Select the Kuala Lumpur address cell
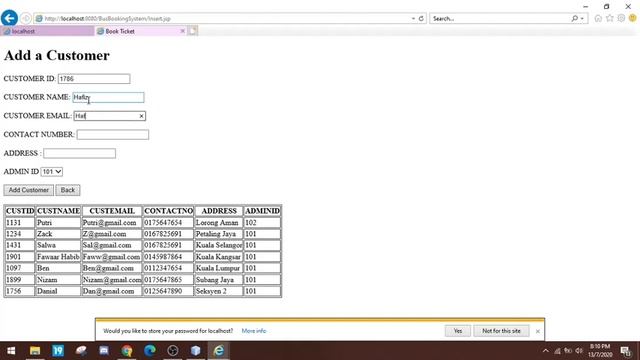Screen dimensions: 640x360 pyautogui.click(x=218, y=268)
